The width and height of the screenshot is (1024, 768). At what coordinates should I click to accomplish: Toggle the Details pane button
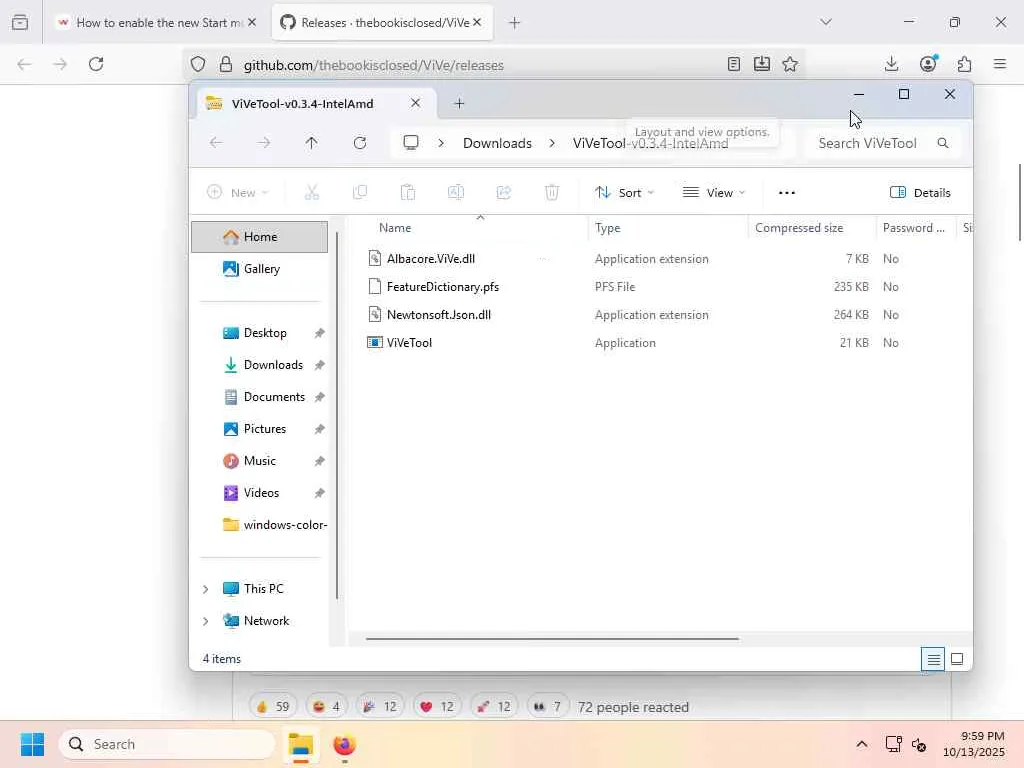920,193
